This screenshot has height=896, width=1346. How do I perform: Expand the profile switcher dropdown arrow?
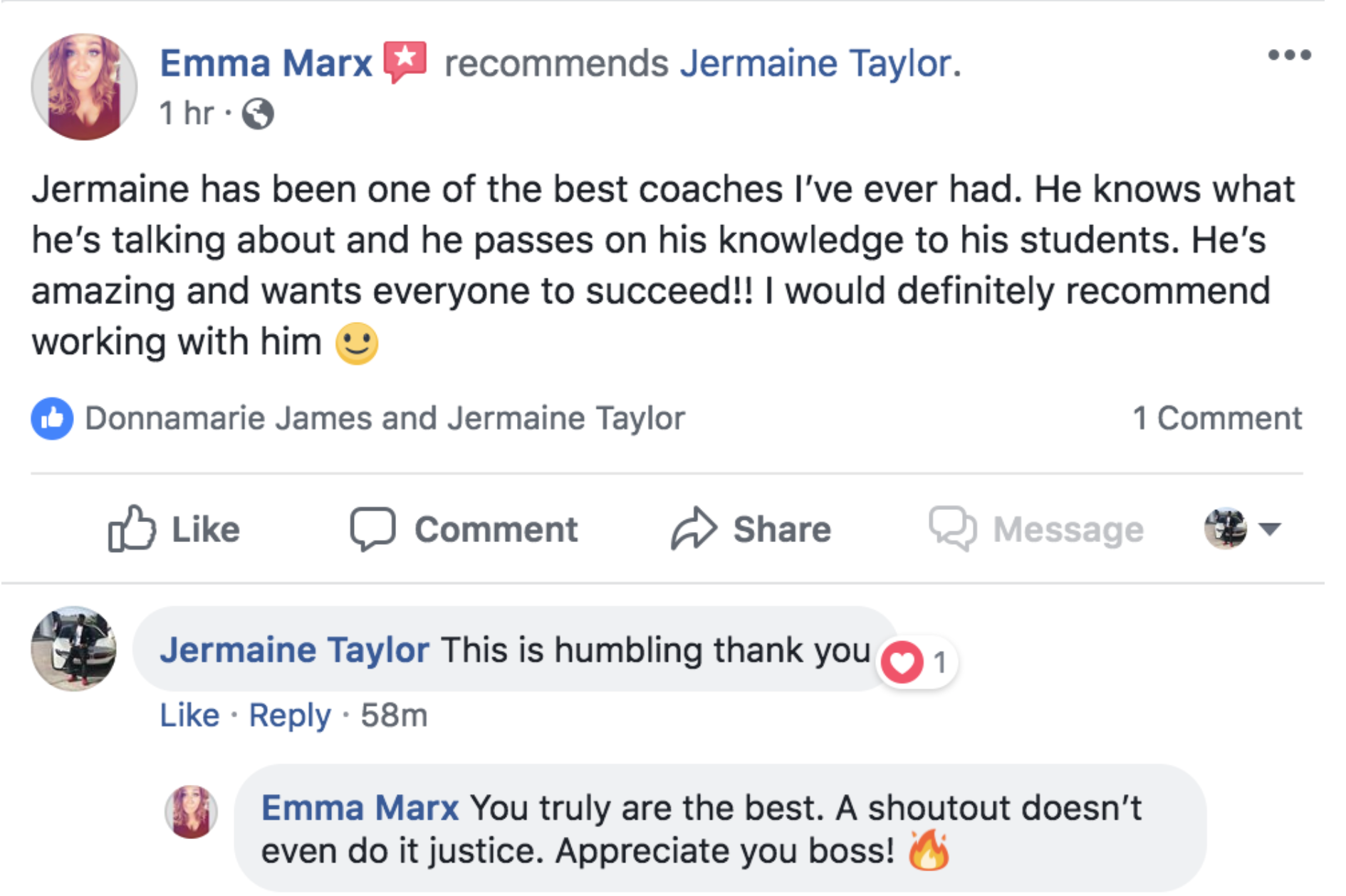pos(1270,528)
